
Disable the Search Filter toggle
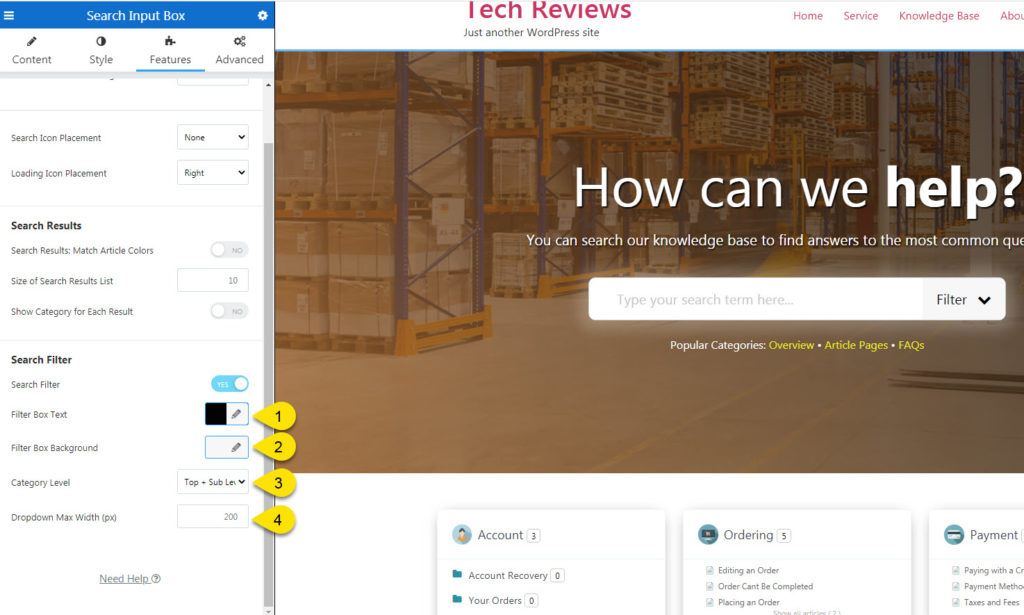click(229, 384)
